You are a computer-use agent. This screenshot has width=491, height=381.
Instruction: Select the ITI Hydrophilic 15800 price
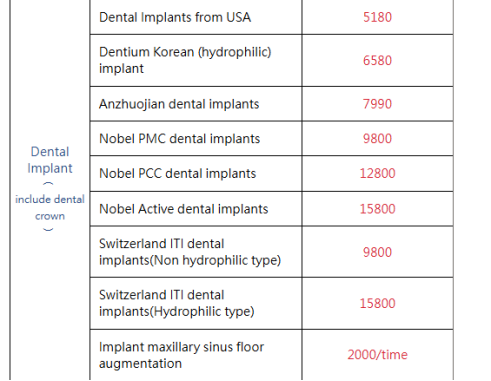[x=377, y=303]
